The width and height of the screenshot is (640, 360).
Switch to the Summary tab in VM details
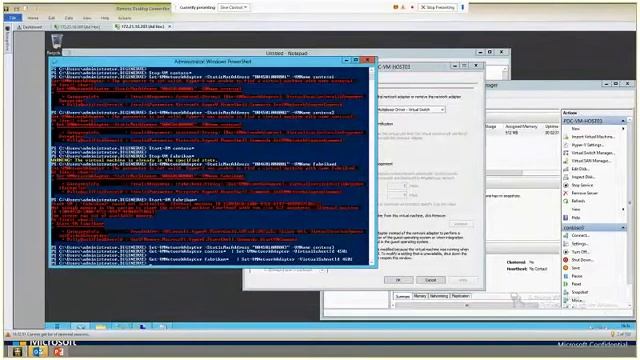[x=402, y=296]
